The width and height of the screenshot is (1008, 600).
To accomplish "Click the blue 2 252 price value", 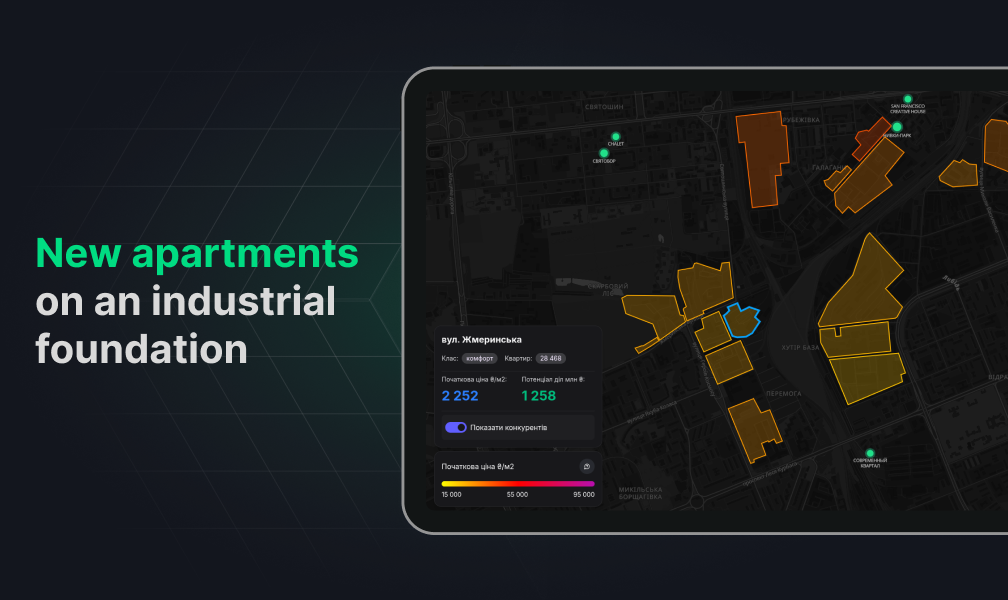I will (x=460, y=396).
